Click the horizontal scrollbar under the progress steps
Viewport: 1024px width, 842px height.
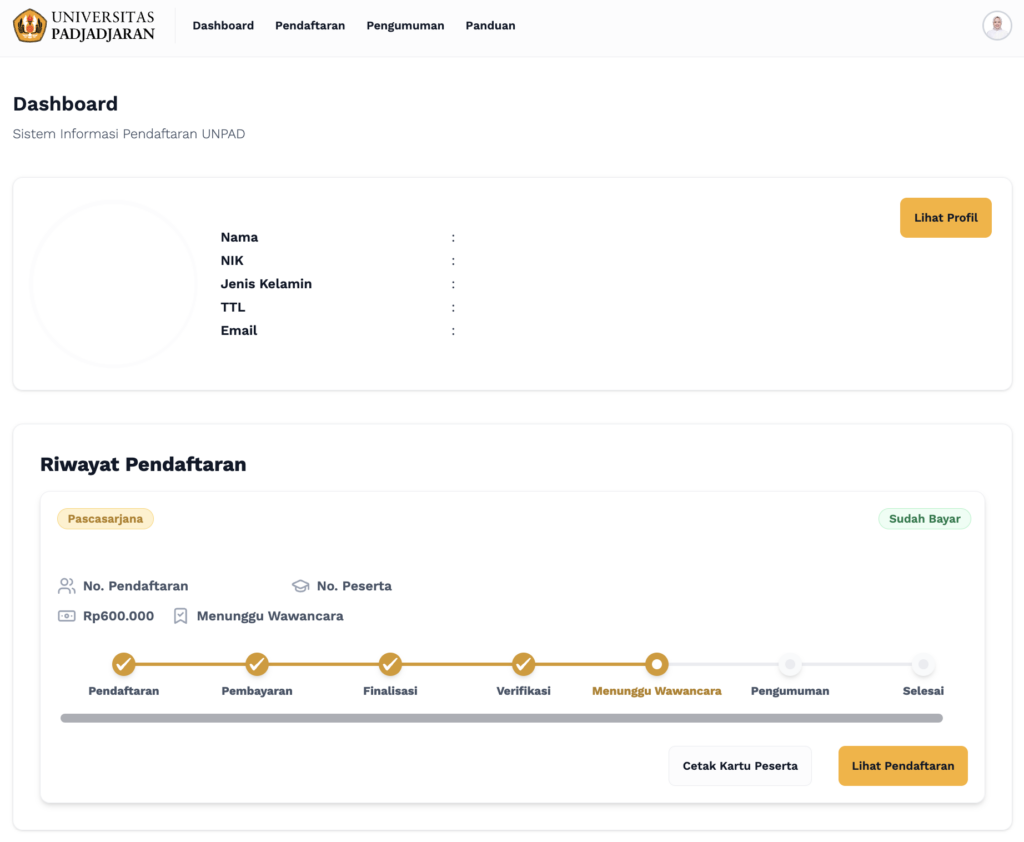pos(501,718)
